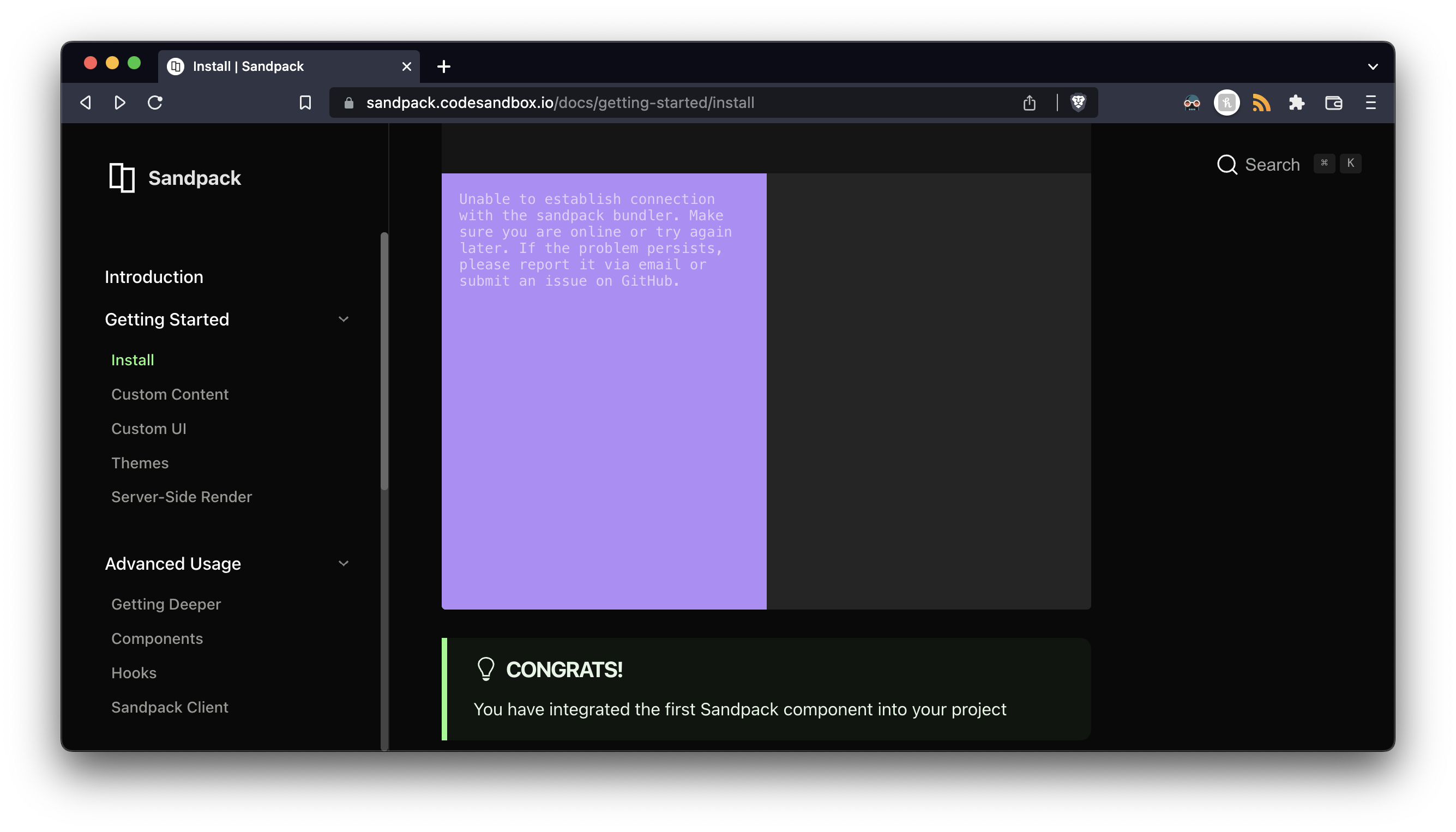
Task: Open the Share menu in the address bar
Action: point(1030,103)
